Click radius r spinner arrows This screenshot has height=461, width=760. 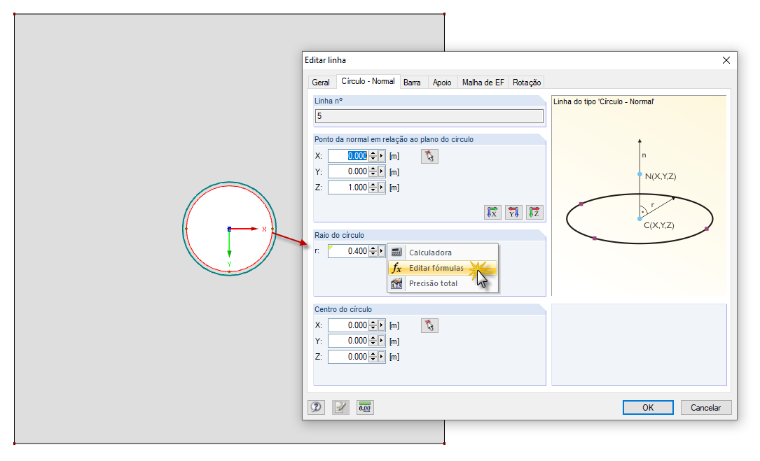(x=373, y=251)
